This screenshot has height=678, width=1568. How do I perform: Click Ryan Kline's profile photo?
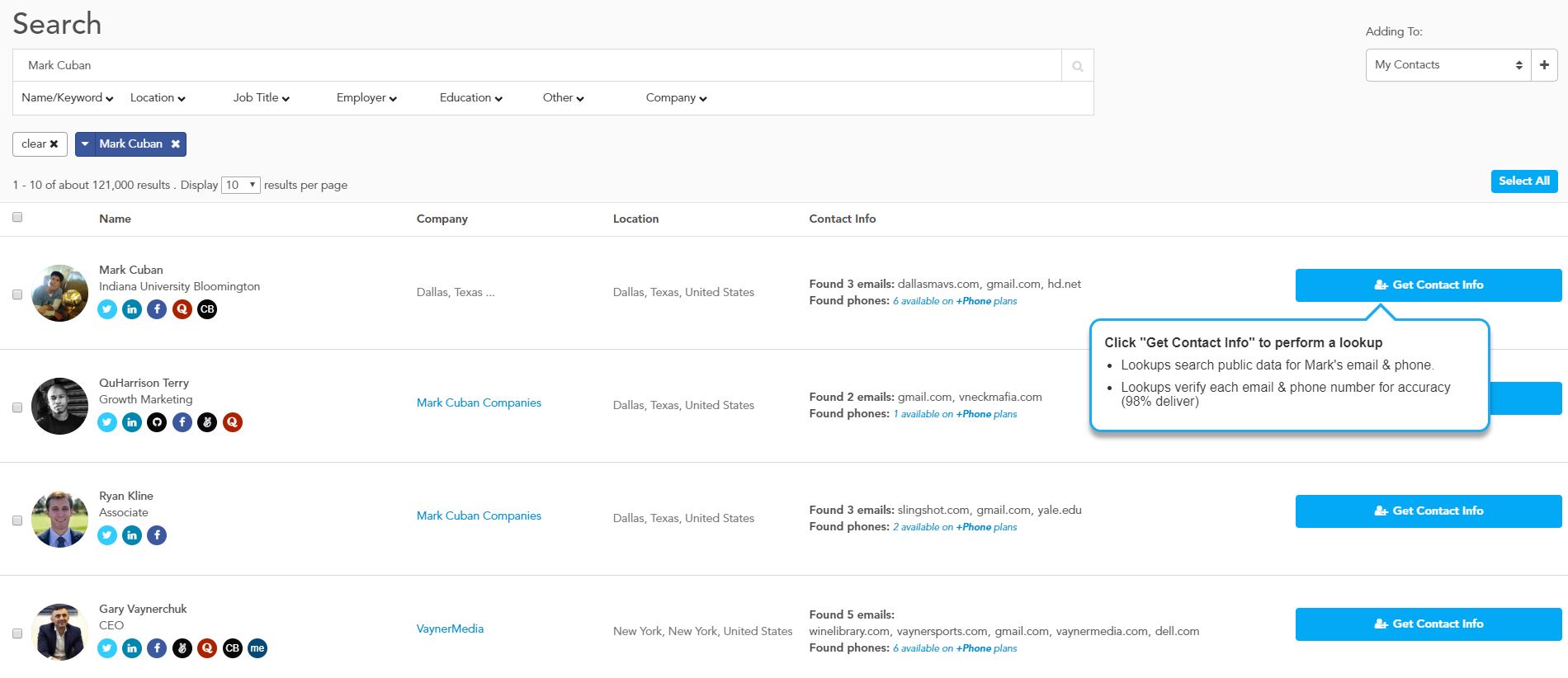[x=59, y=519]
